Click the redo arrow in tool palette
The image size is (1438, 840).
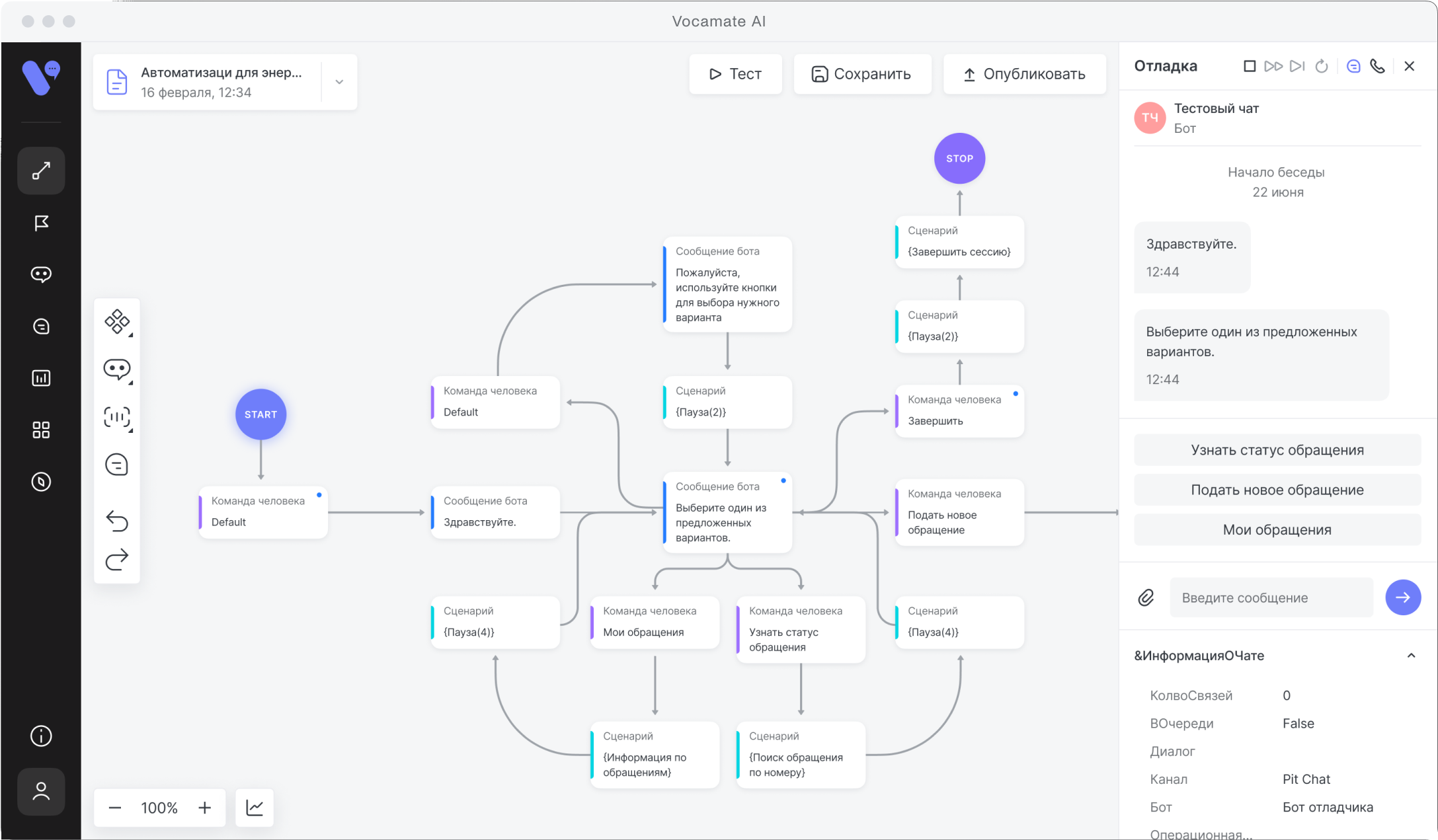click(117, 560)
